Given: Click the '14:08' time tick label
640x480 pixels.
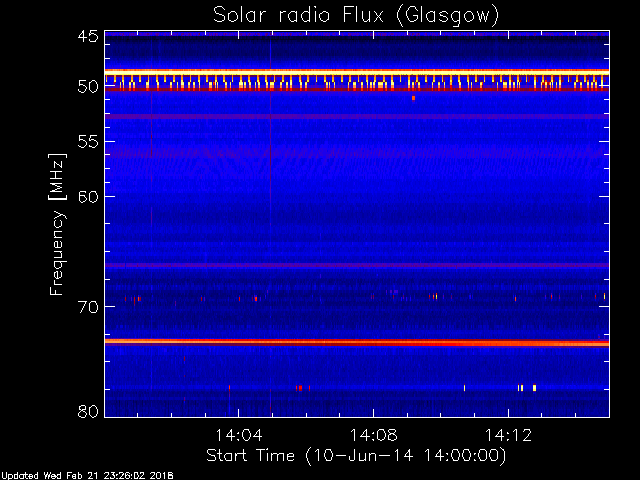Looking at the screenshot, I should click(373, 435).
